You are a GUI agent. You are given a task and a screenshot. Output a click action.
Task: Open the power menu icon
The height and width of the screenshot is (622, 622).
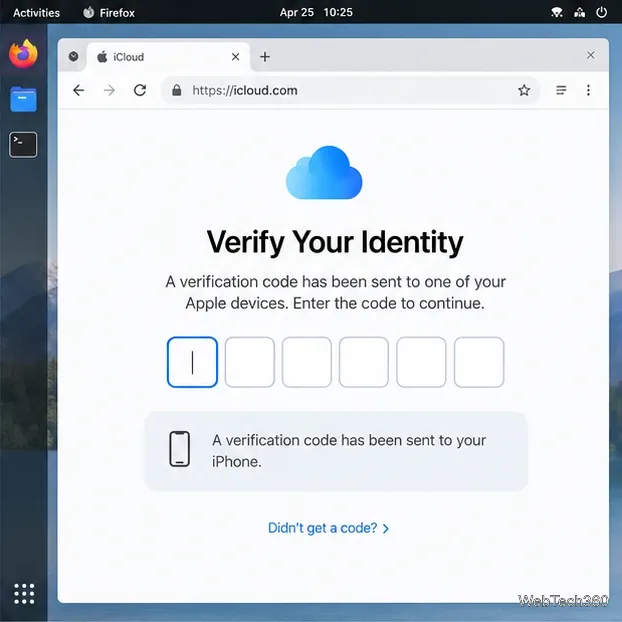click(602, 13)
